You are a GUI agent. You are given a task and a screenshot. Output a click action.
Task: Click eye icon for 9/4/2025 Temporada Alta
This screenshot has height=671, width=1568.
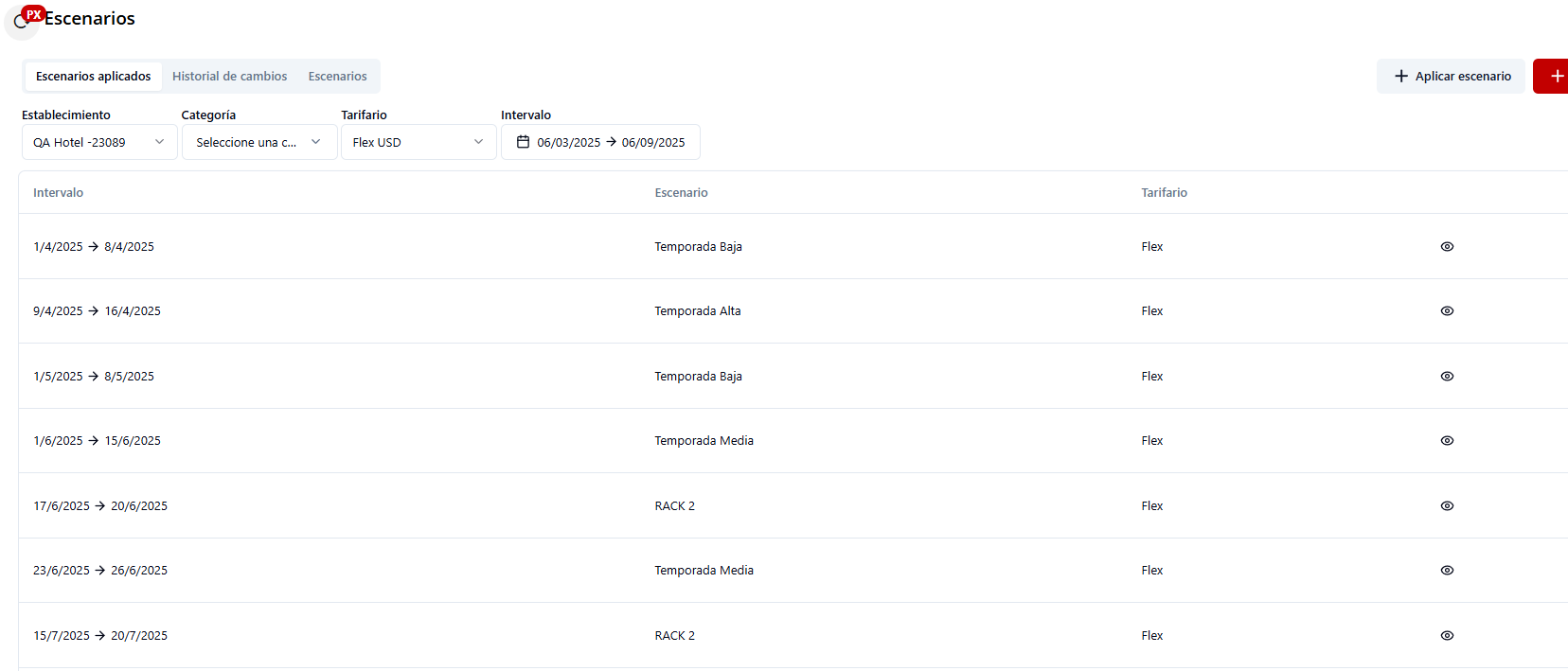(x=1446, y=310)
